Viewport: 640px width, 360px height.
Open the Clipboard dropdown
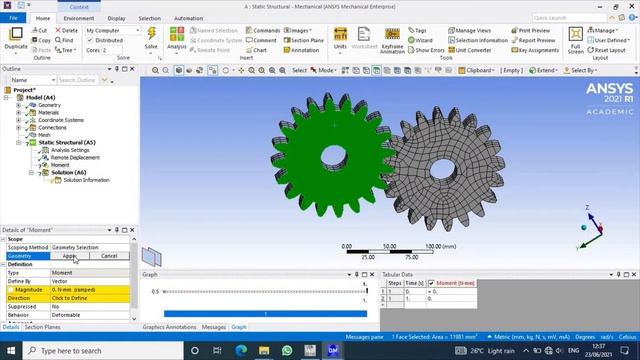(476, 70)
